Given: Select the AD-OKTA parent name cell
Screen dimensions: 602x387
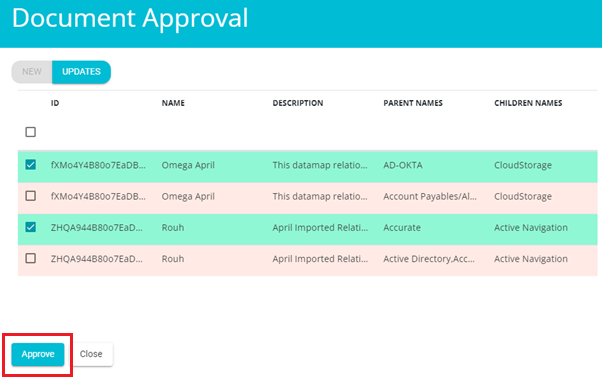Looking at the screenshot, I should [403, 165].
